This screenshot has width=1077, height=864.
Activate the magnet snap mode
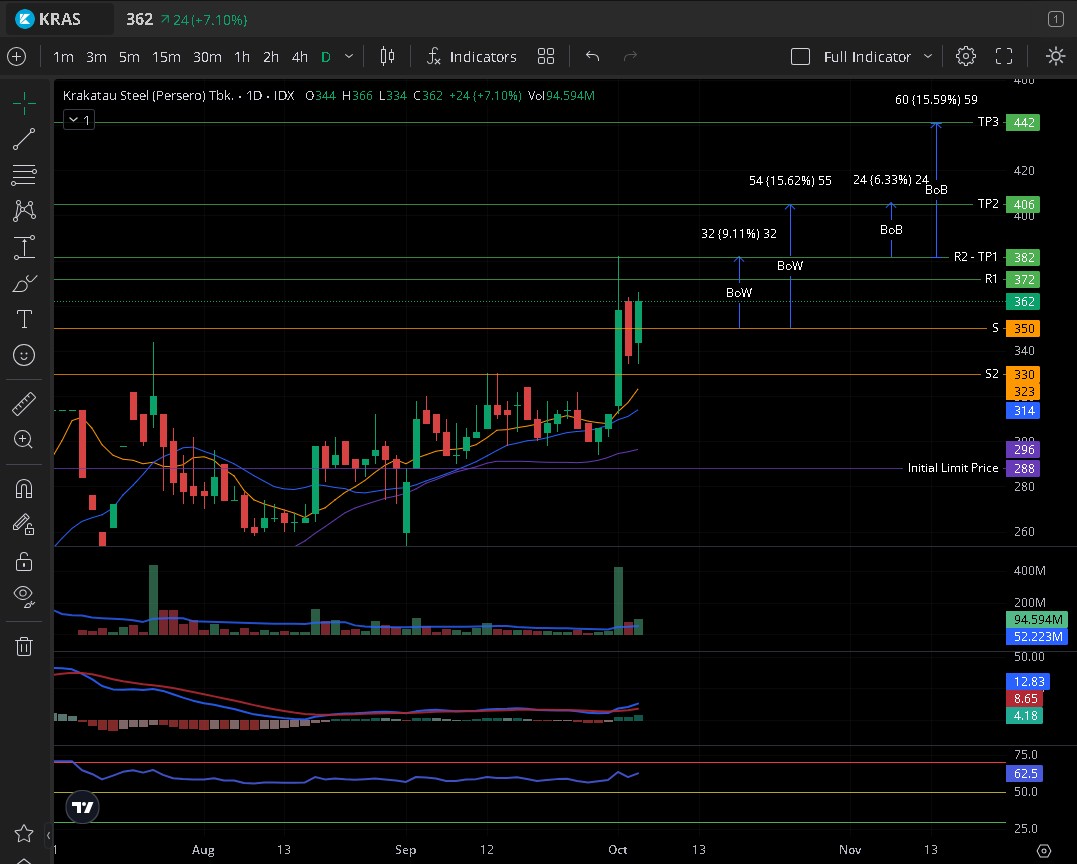[x=24, y=489]
